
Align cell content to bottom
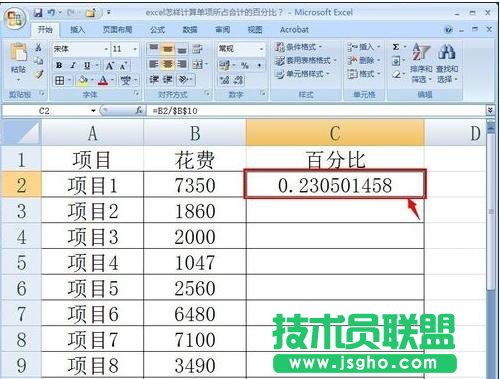182,49
